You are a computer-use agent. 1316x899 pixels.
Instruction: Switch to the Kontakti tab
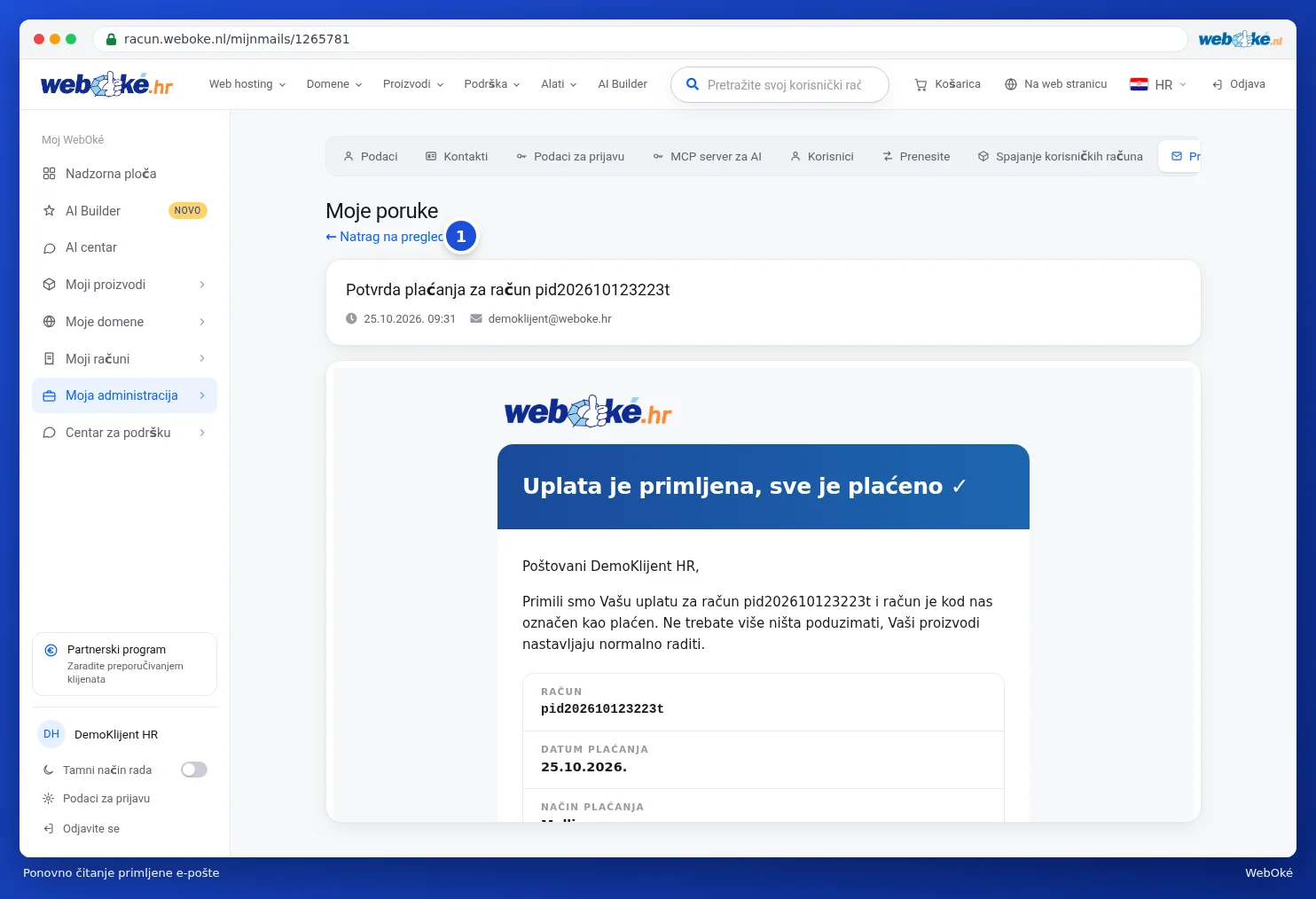457,157
